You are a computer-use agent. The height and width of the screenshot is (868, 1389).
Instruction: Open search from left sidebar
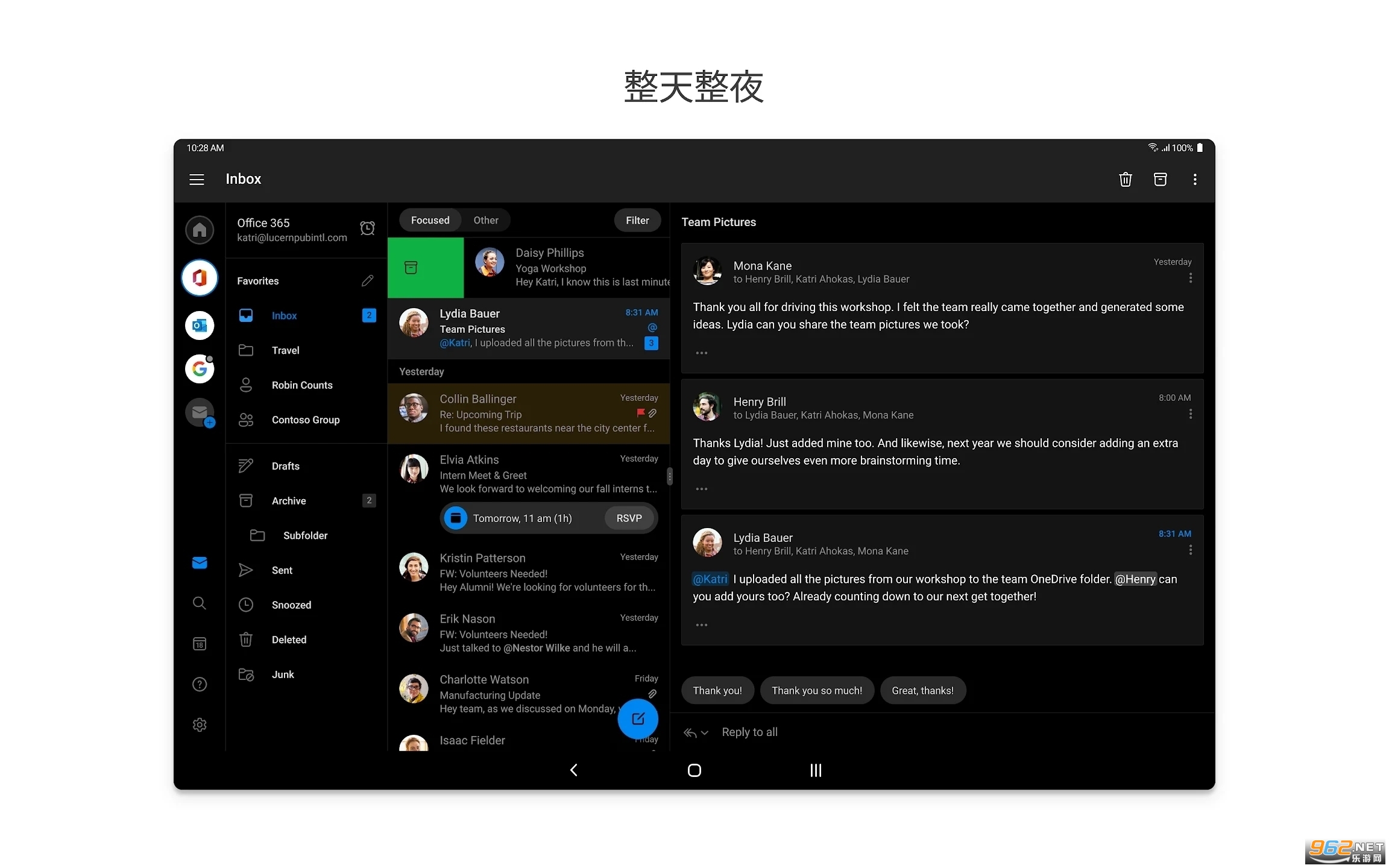[x=200, y=603]
